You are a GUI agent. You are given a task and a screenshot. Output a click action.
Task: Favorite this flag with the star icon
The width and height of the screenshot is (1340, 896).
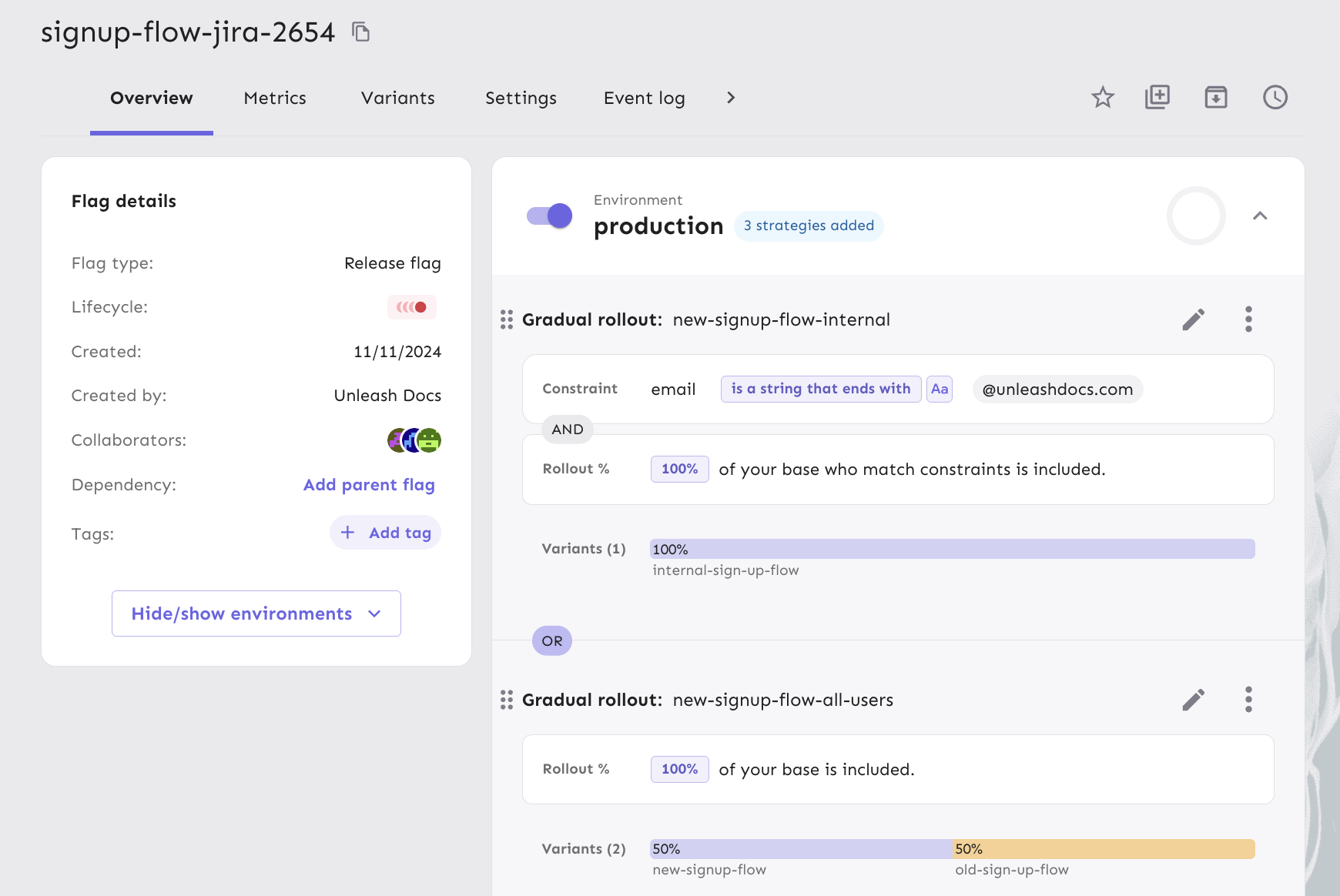1103,97
